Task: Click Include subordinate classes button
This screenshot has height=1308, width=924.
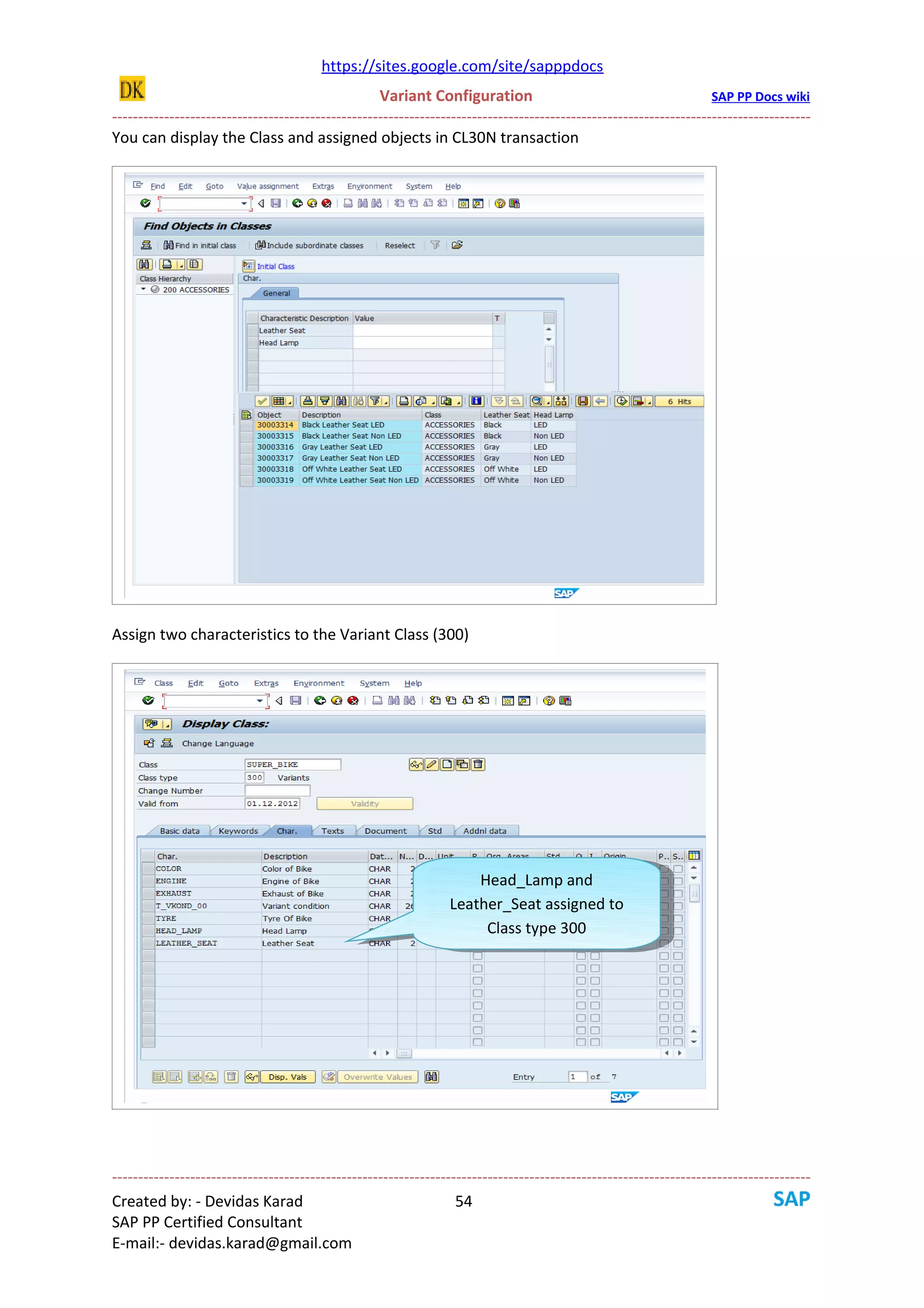Action: click(309, 246)
